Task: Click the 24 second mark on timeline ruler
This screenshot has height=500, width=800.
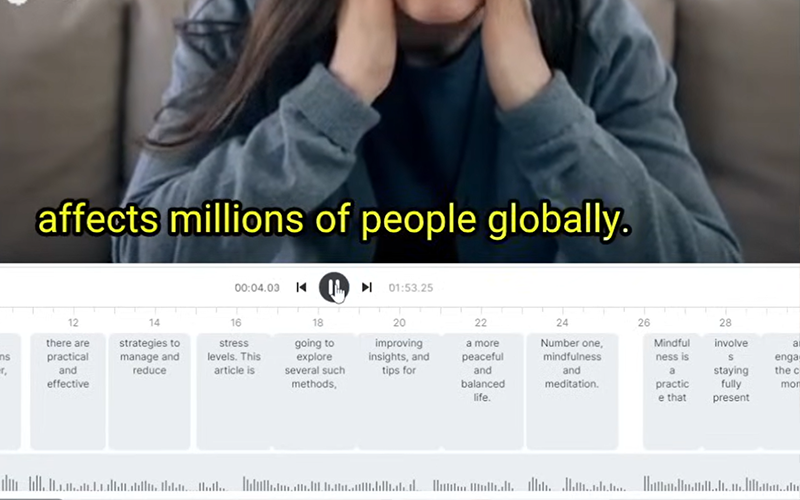Action: pyautogui.click(x=562, y=322)
